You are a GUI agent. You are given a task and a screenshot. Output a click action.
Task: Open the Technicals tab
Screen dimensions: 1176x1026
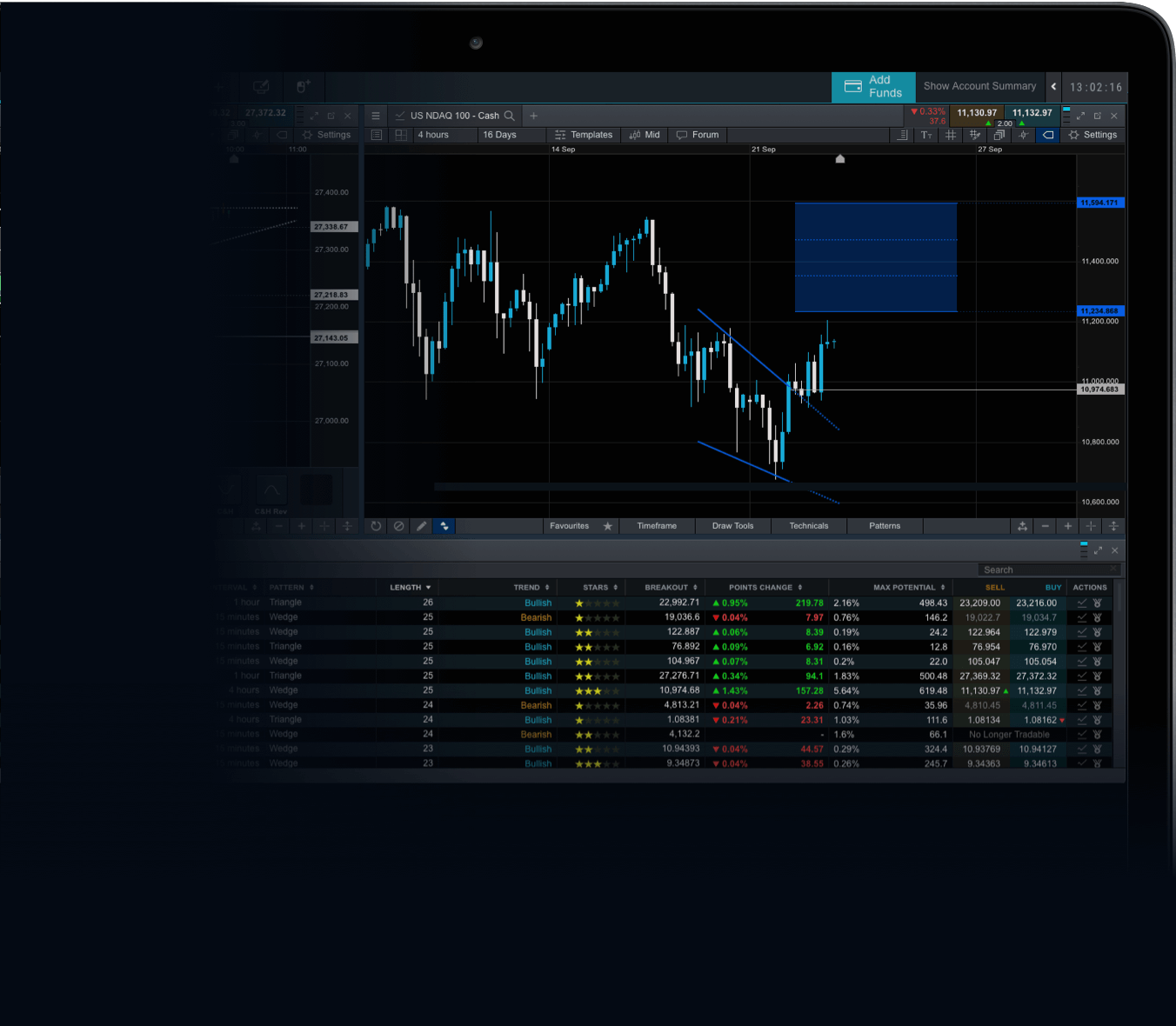click(809, 526)
